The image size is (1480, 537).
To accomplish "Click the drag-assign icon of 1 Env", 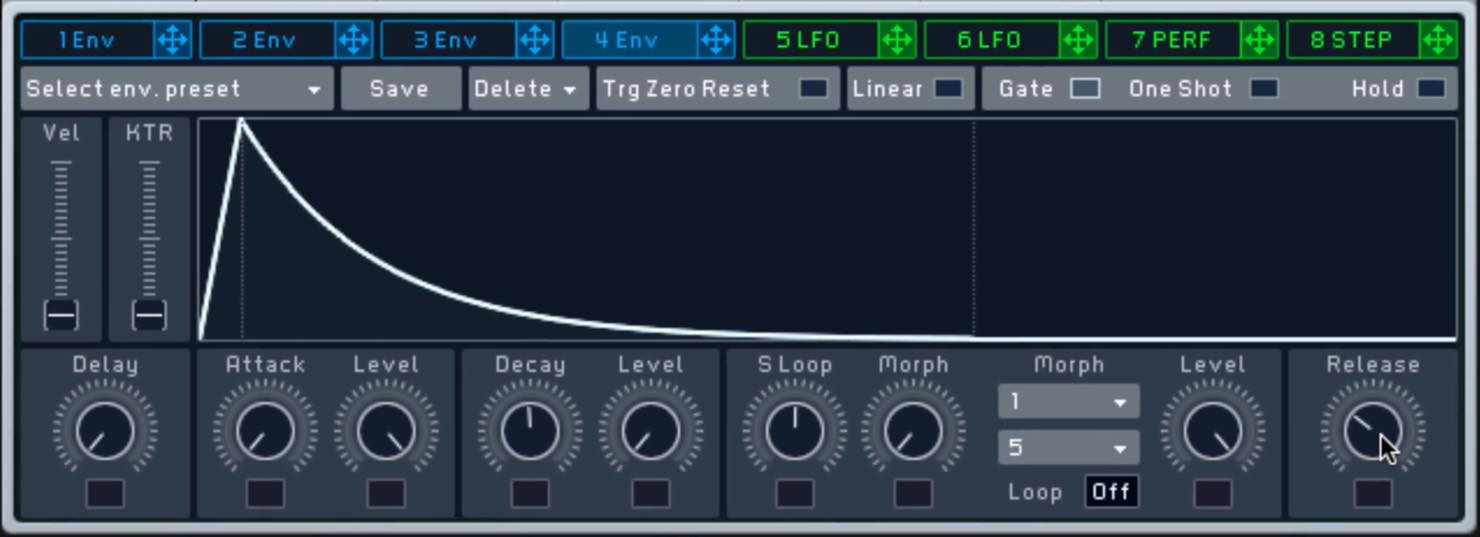I will tap(173, 40).
